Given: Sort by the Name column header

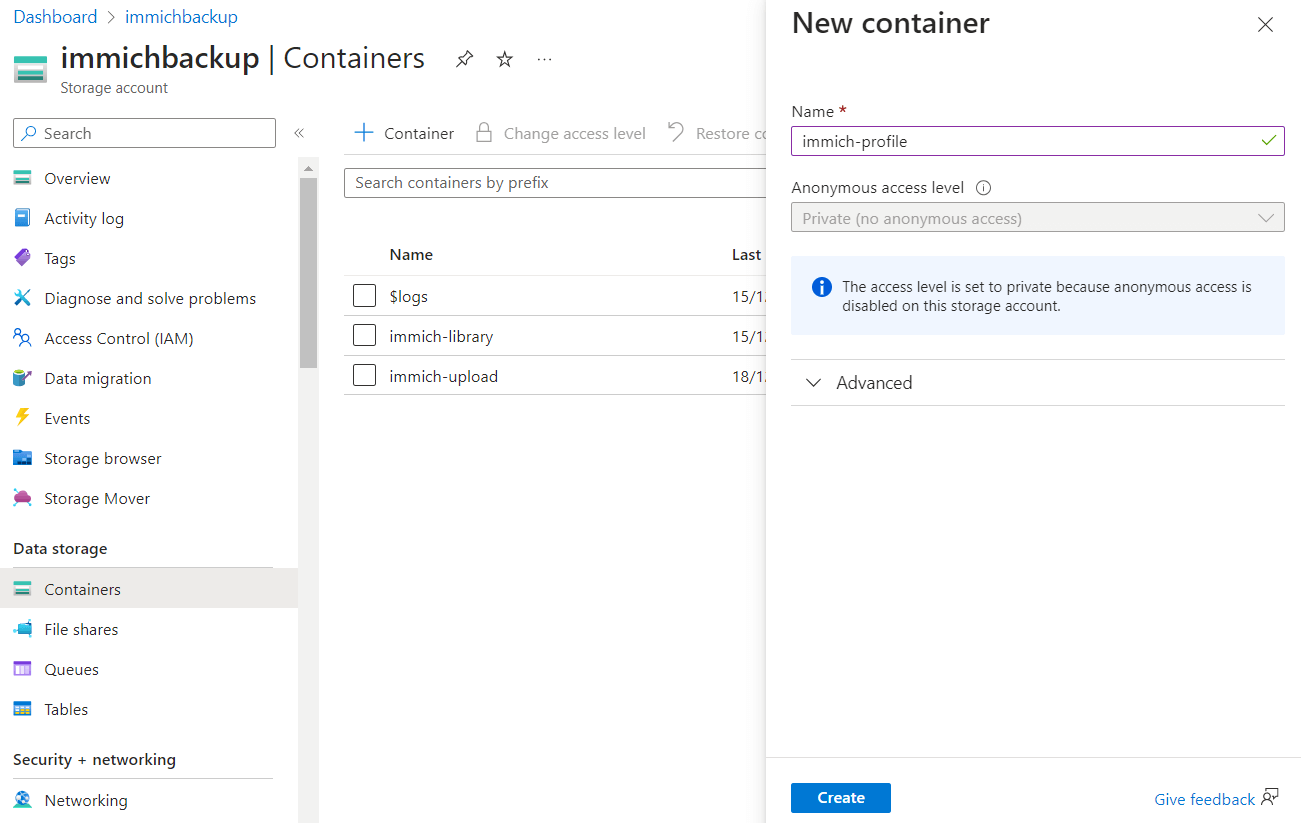Looking at the screenshot, I should pyautogui.click(x=411, y=255).
